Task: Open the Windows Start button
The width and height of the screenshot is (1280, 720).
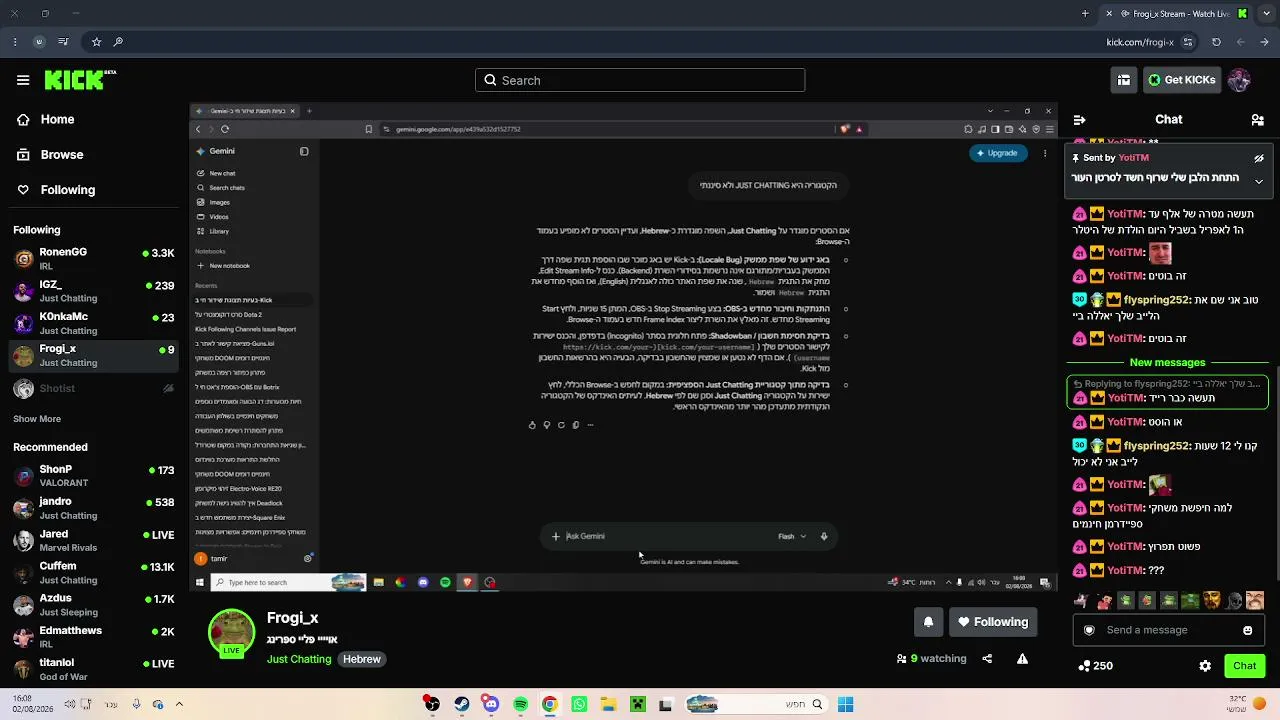Action: 845,705
